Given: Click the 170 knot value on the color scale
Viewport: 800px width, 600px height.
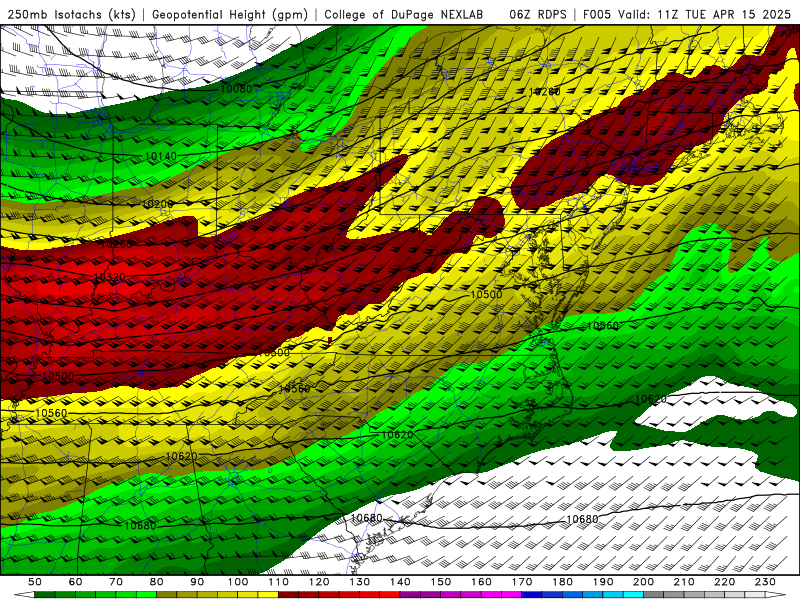Looking at the screenshot, I should (x=521, y=582).
